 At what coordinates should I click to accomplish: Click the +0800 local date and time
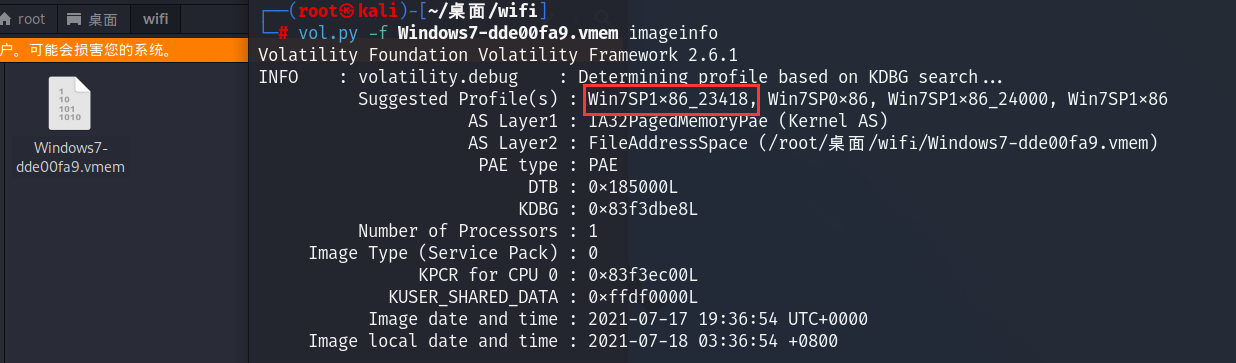click(718, 341)
